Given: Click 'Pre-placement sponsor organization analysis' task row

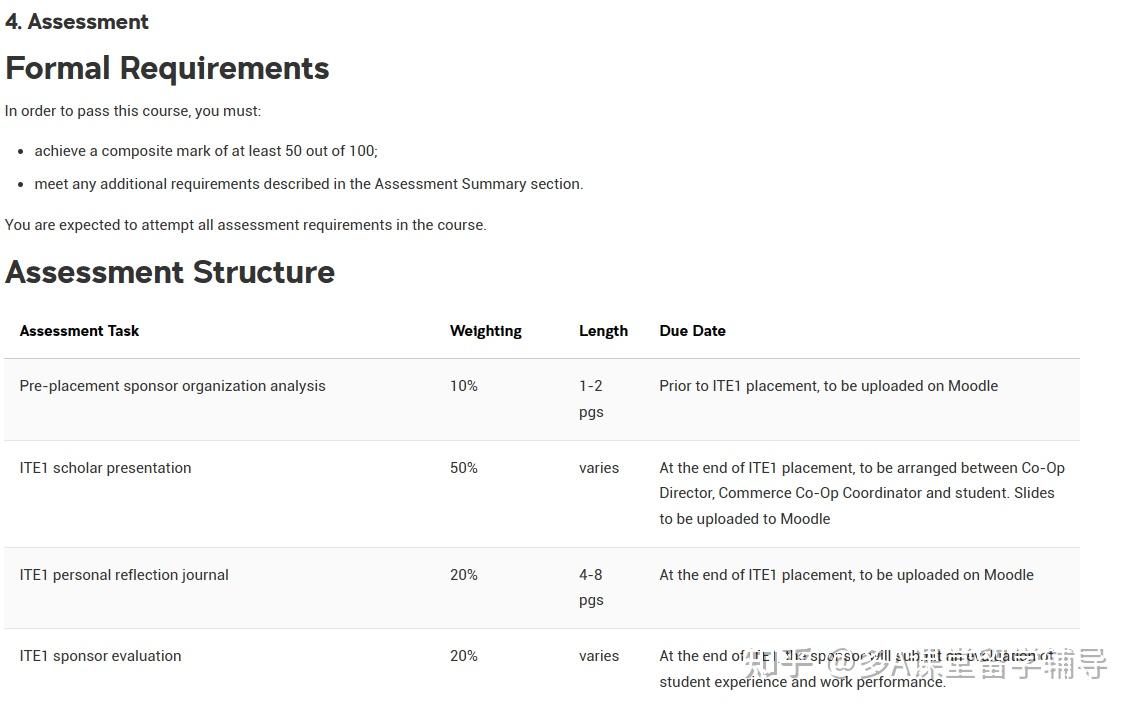Looking at the screenshot, I should point(542,399).
